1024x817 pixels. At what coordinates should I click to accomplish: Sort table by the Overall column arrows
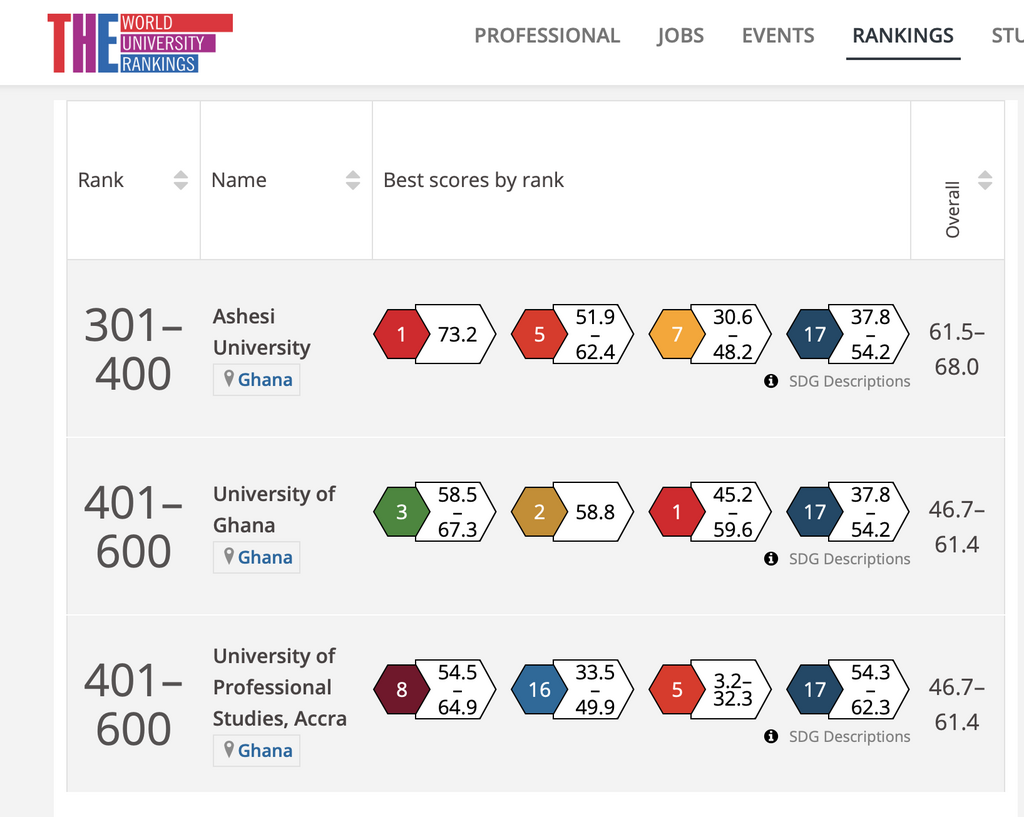[985, 180]
